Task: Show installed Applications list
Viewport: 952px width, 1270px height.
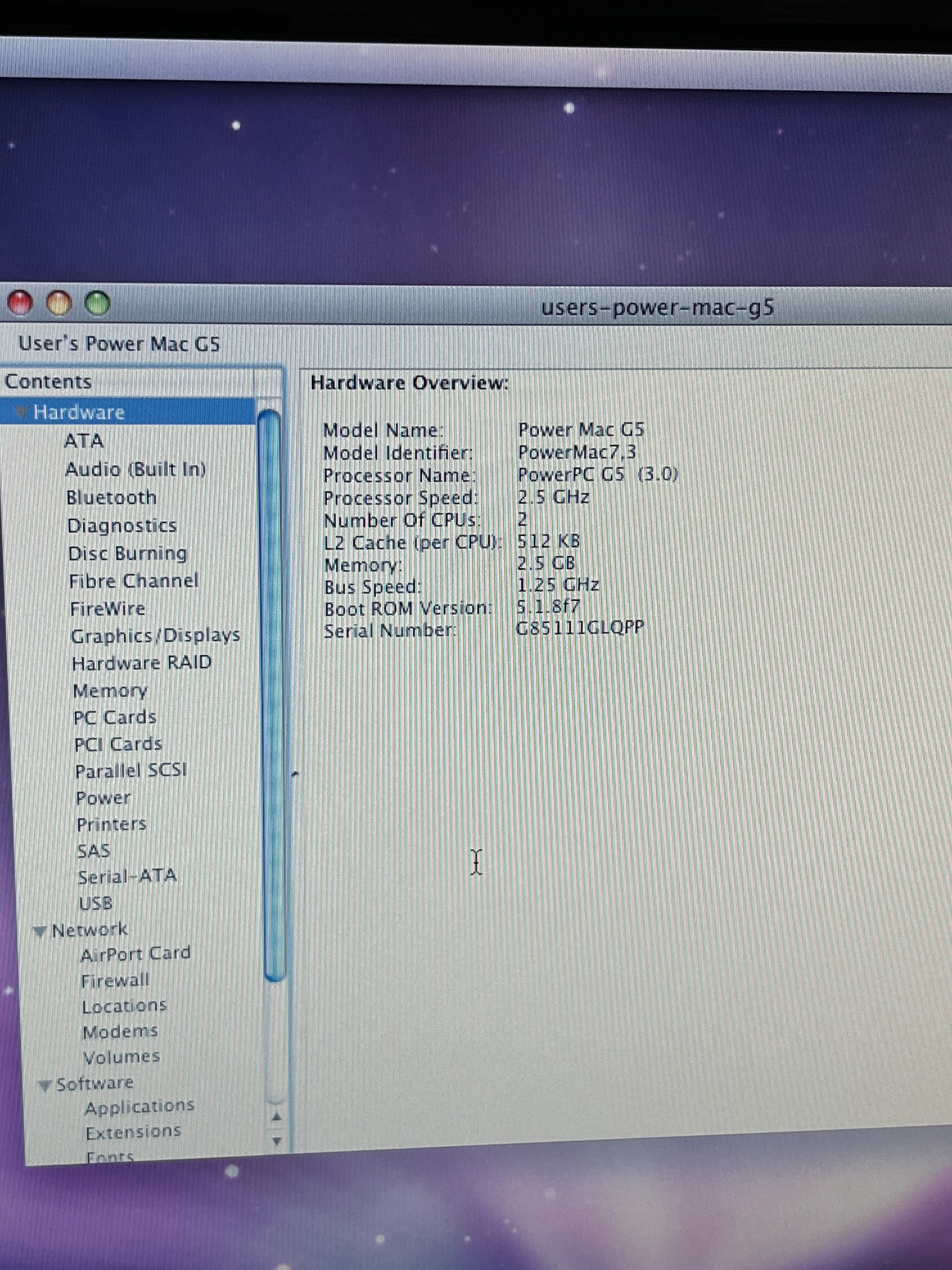Action: point(140,1107)
